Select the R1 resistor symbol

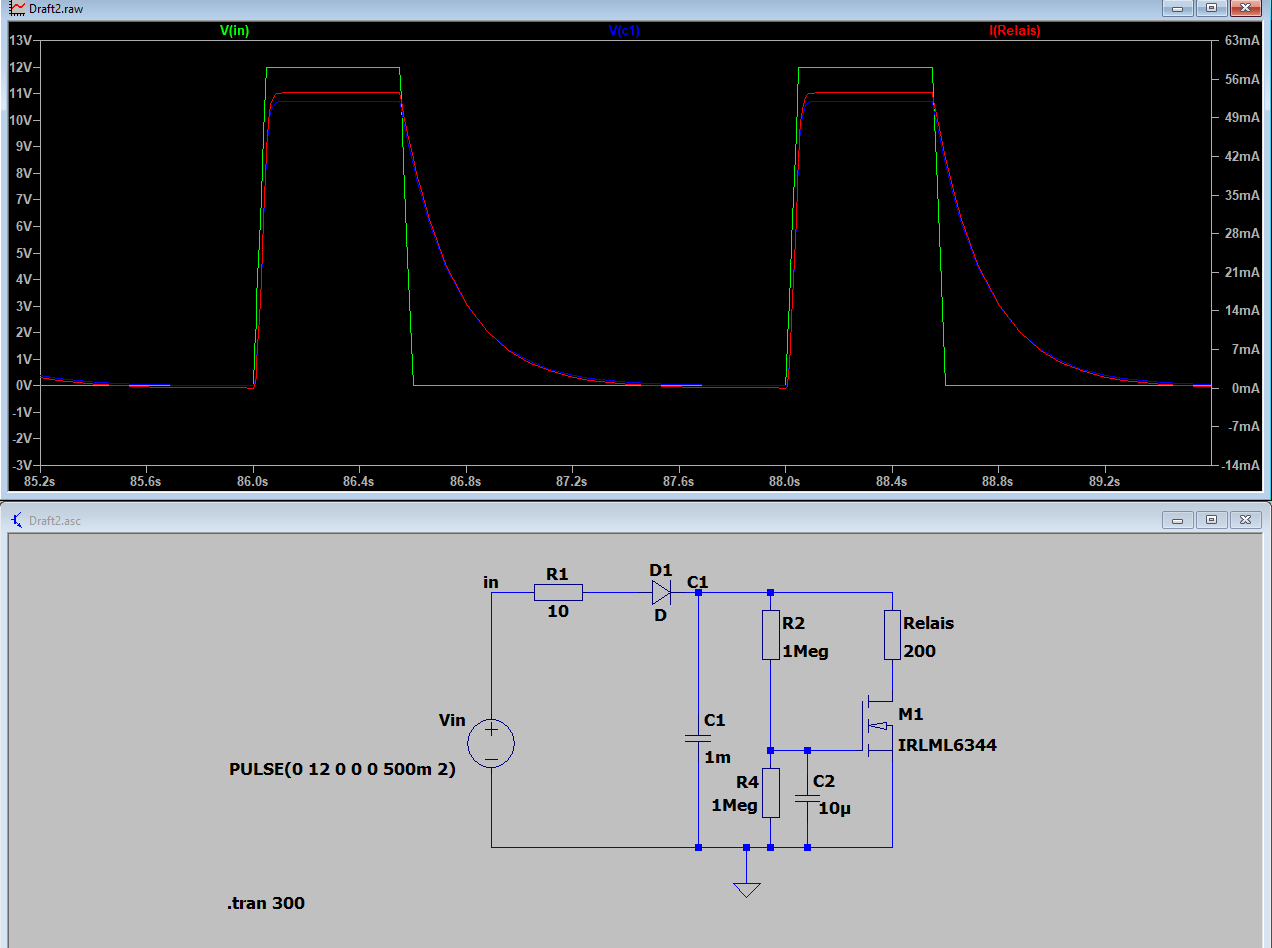pyautogui.click(x=558, y=593)
